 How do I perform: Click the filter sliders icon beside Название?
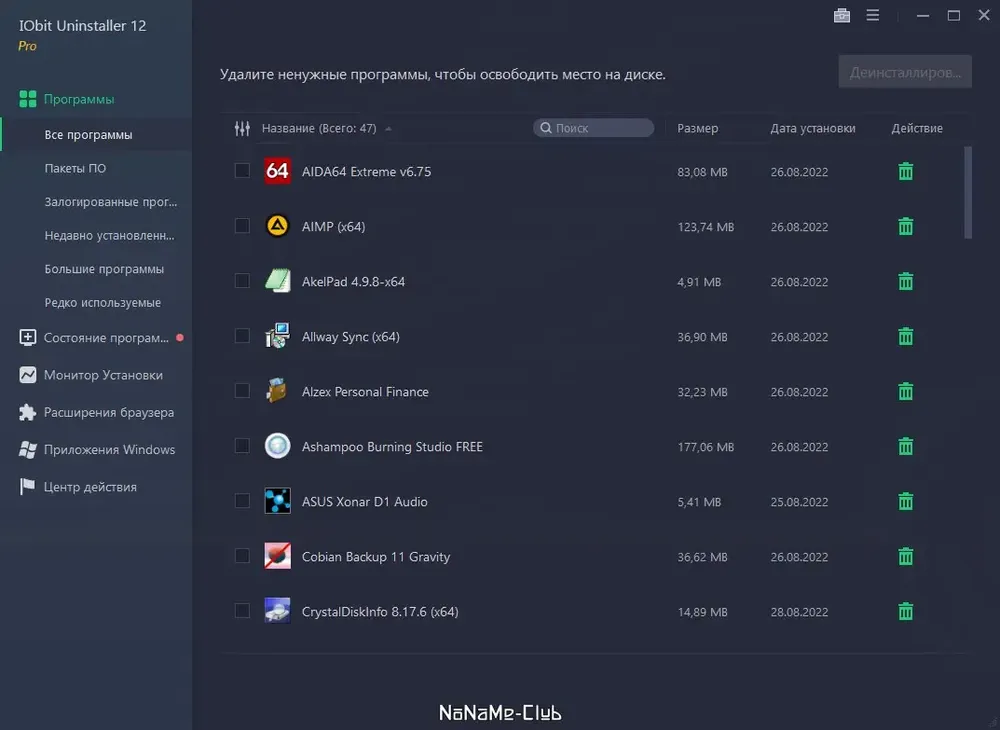(242, 128)
